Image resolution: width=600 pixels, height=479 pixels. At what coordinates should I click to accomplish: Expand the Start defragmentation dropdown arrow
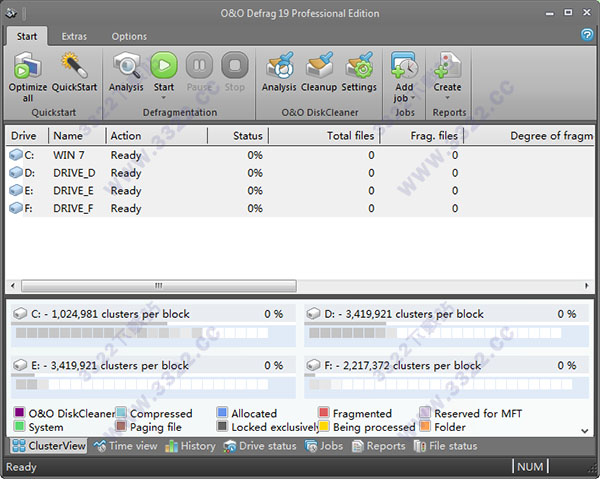point(164,98)
